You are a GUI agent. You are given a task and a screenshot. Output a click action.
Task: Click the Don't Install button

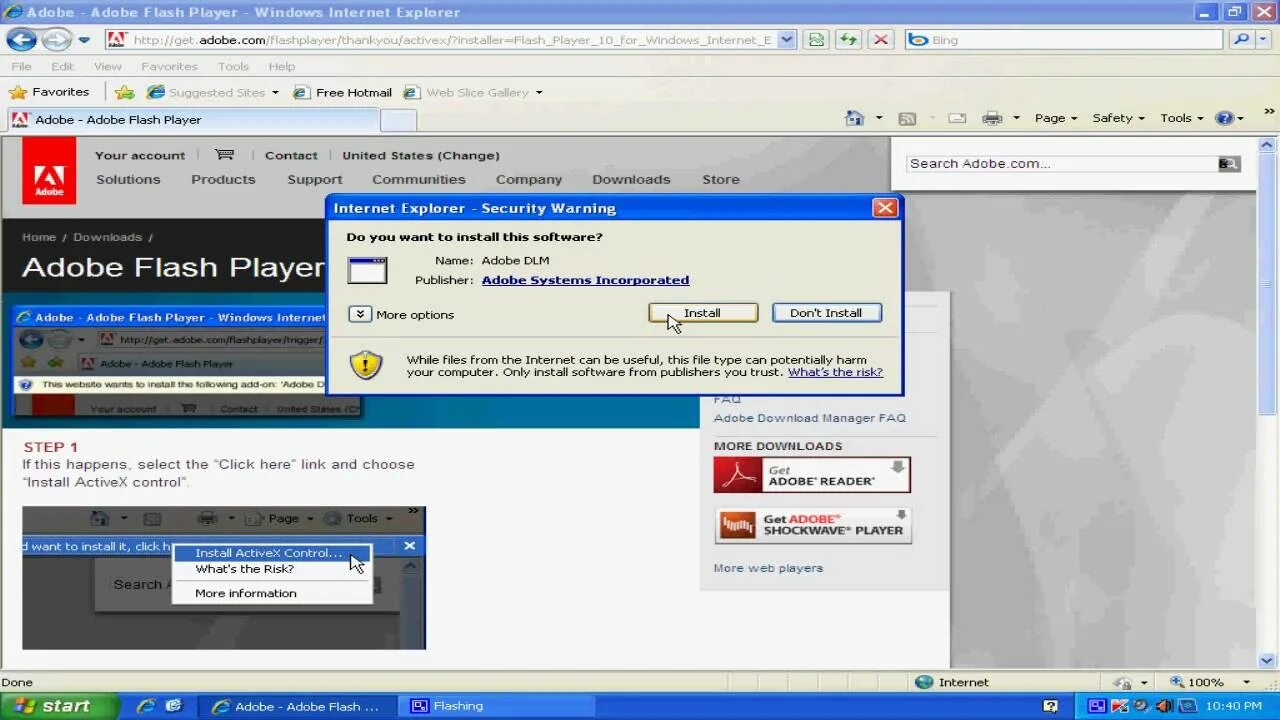pyautogui.click(x=826, y=313)
